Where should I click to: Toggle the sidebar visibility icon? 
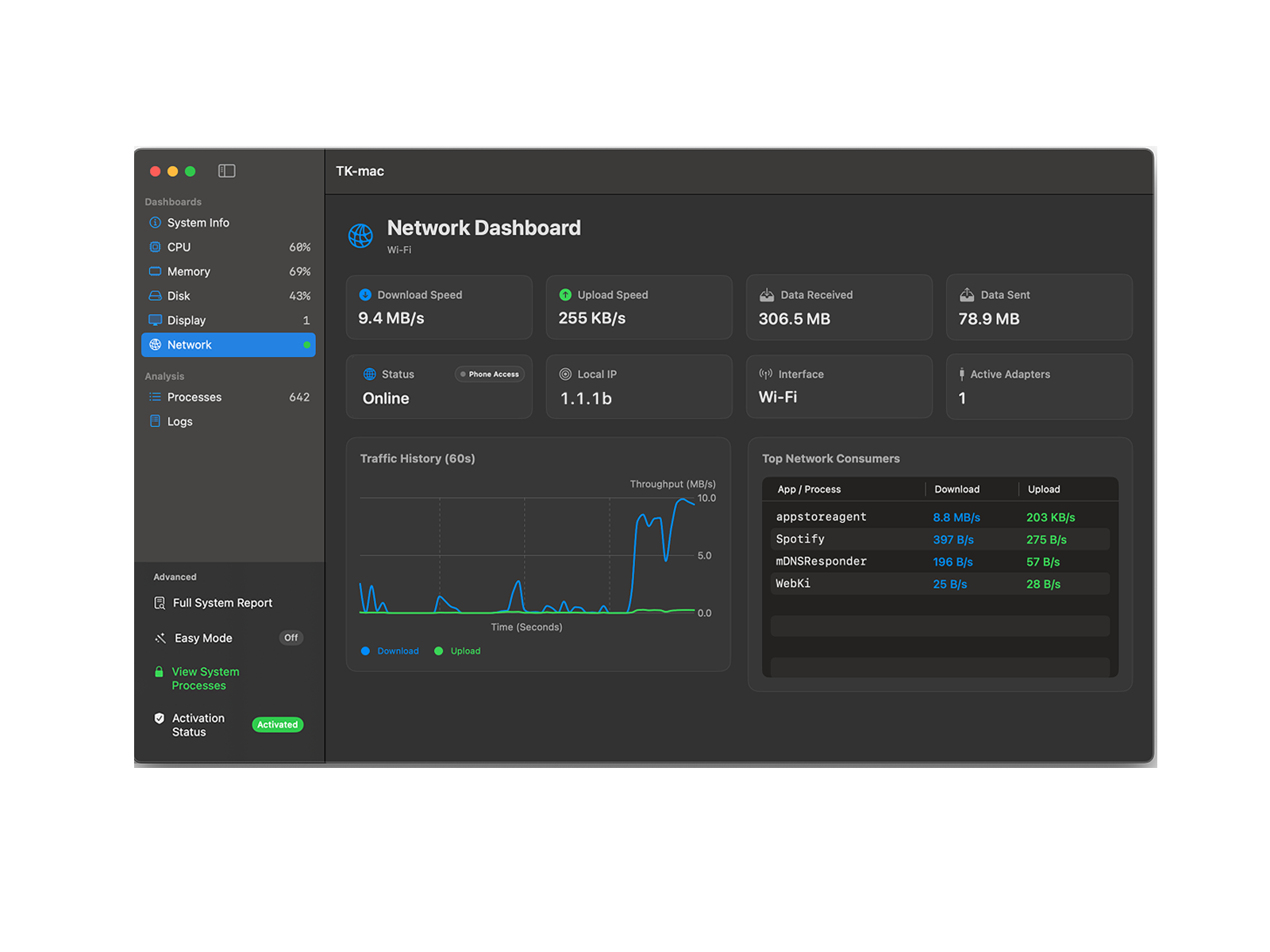(226, 171)
